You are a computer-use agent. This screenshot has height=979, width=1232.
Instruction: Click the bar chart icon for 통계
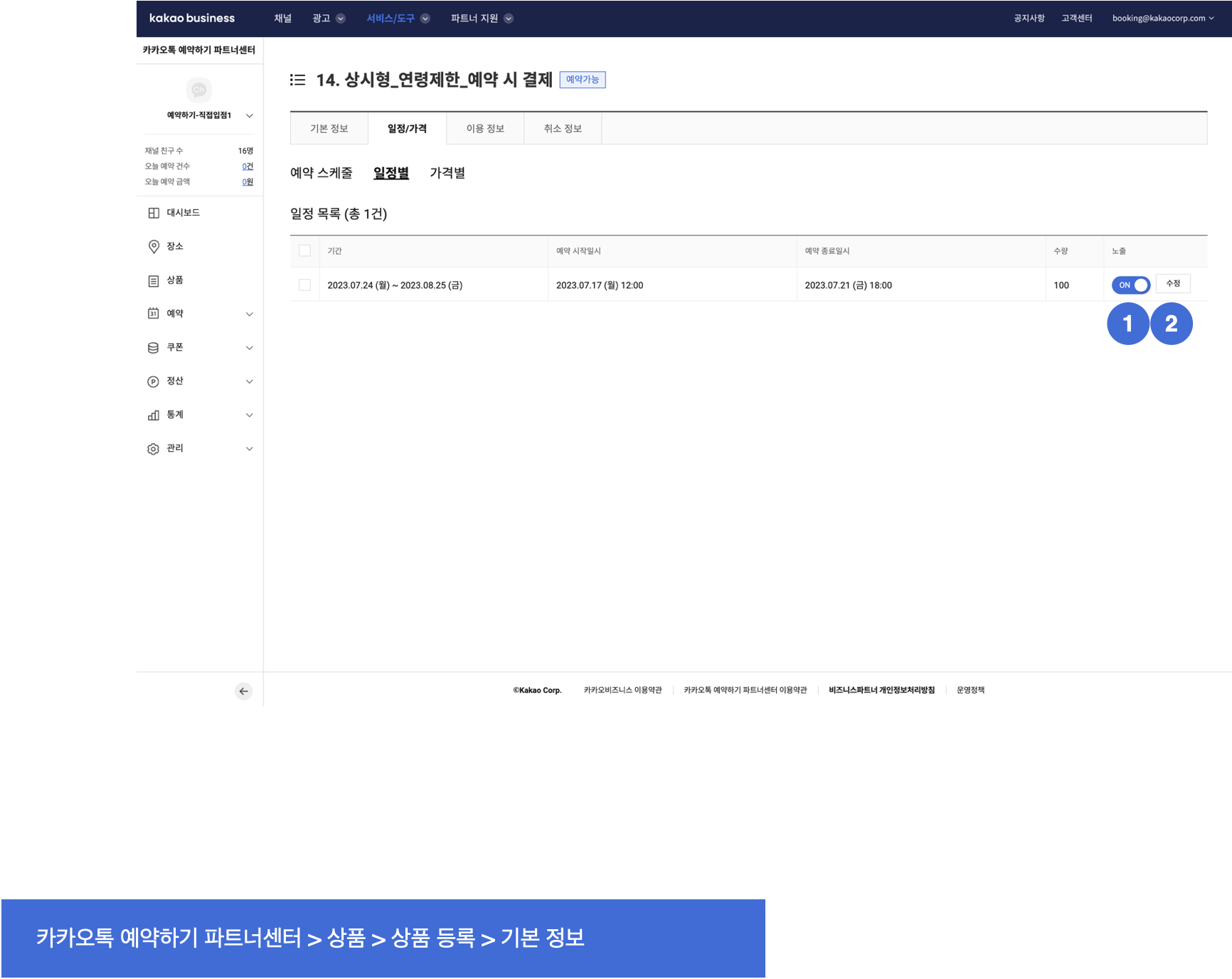tap(154, 415)
